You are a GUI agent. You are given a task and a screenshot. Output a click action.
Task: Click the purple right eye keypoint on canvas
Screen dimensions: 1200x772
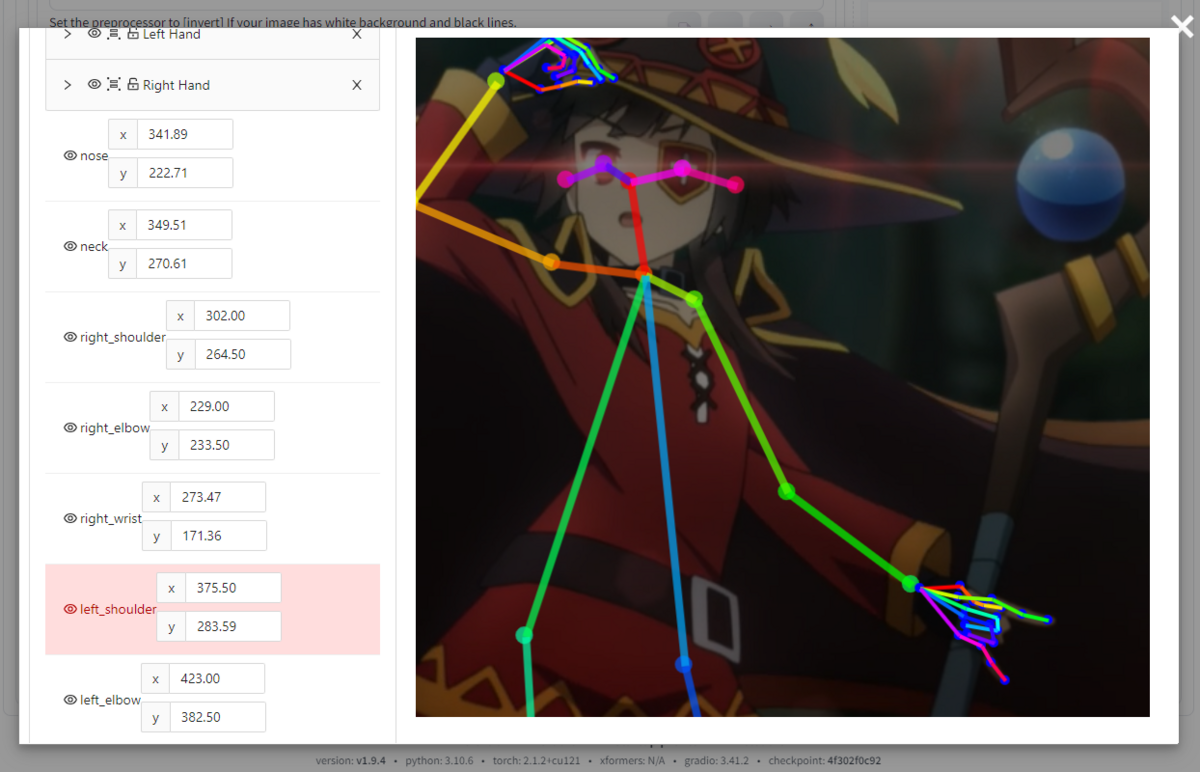tap(603, 162)
